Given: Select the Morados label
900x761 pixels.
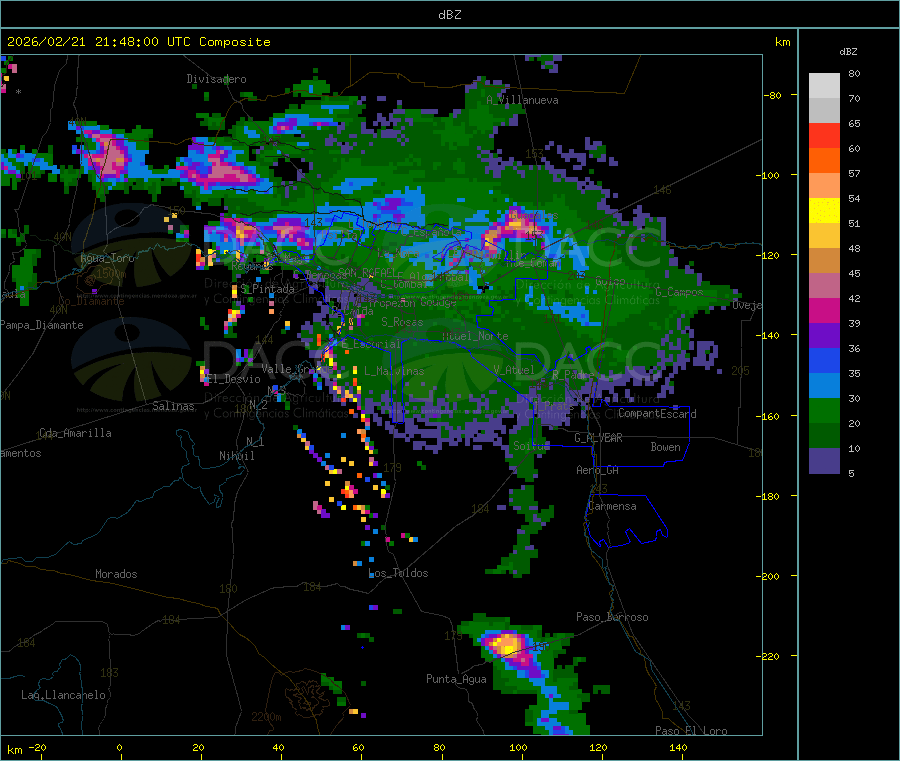Looking at the screenshot, I should point(116,574).
